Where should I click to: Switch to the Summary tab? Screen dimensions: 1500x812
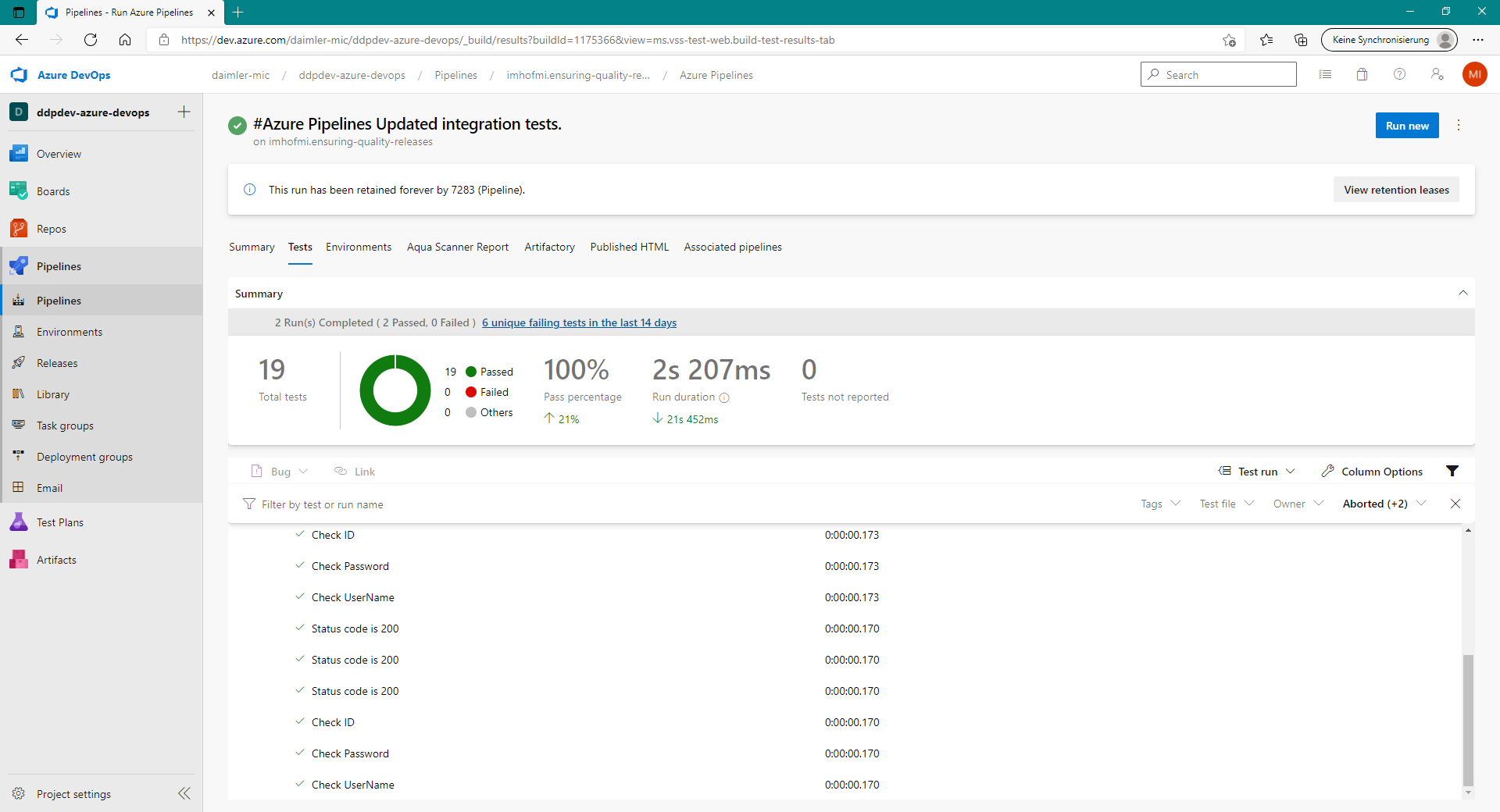[x=252, y=247]
